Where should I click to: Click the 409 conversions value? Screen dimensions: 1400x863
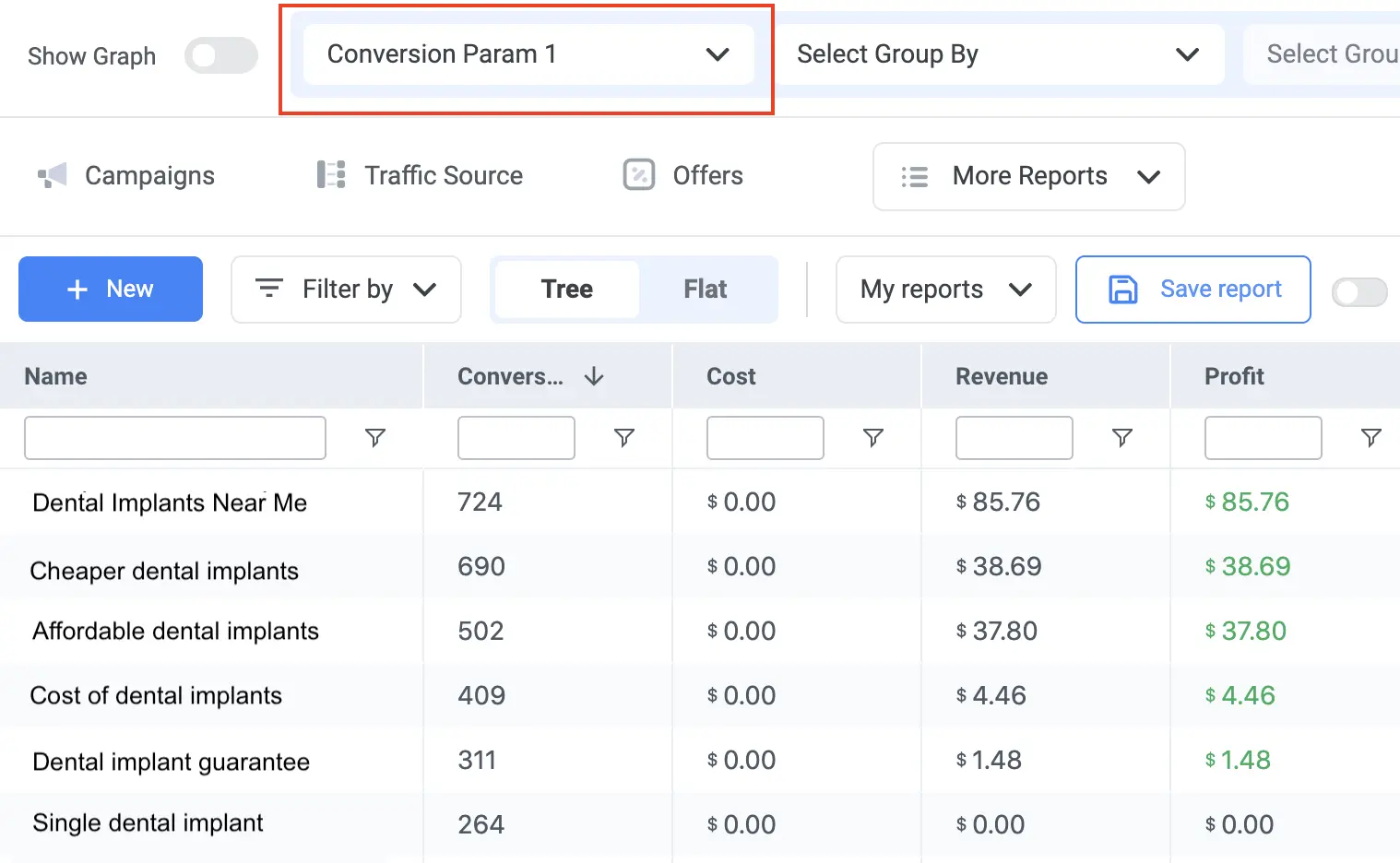[x=481, y=695]
